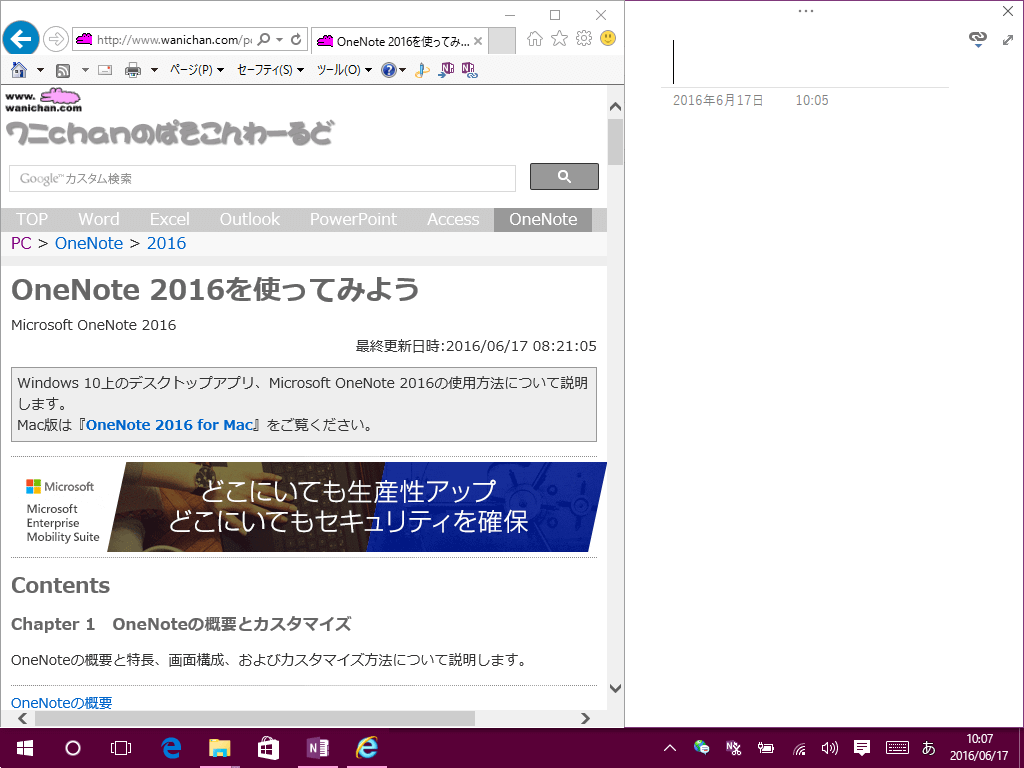Open the Windows Start button
1024x768 pixels.
click(25, 748)
